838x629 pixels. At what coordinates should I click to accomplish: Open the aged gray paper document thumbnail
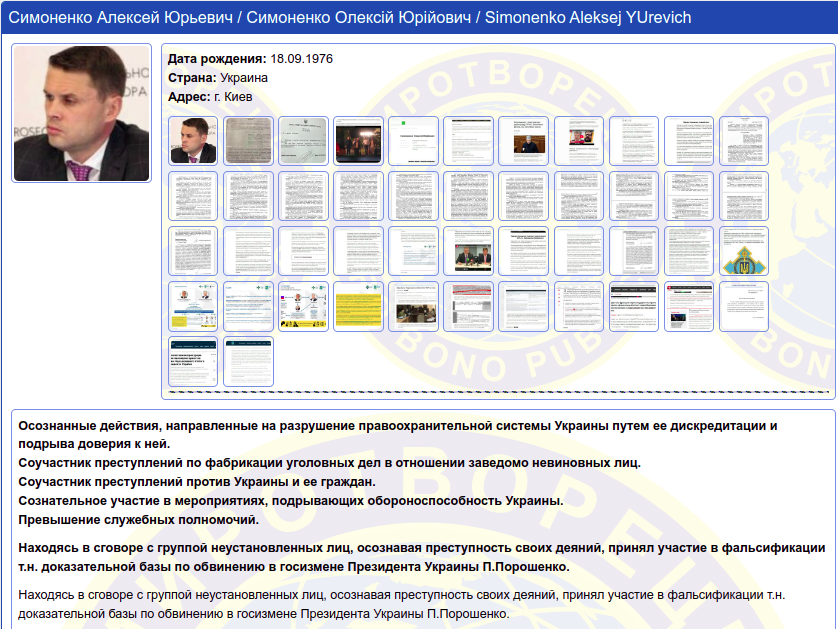[x=248, y=140]
